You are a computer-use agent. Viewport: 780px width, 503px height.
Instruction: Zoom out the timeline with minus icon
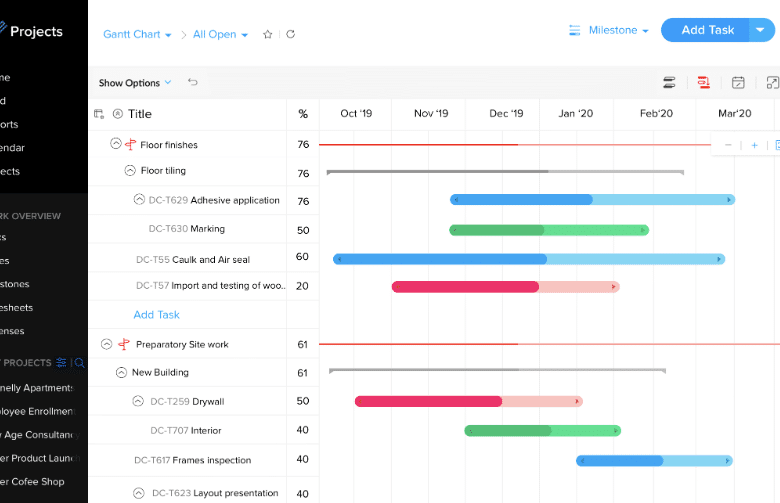tap(728, 146)
